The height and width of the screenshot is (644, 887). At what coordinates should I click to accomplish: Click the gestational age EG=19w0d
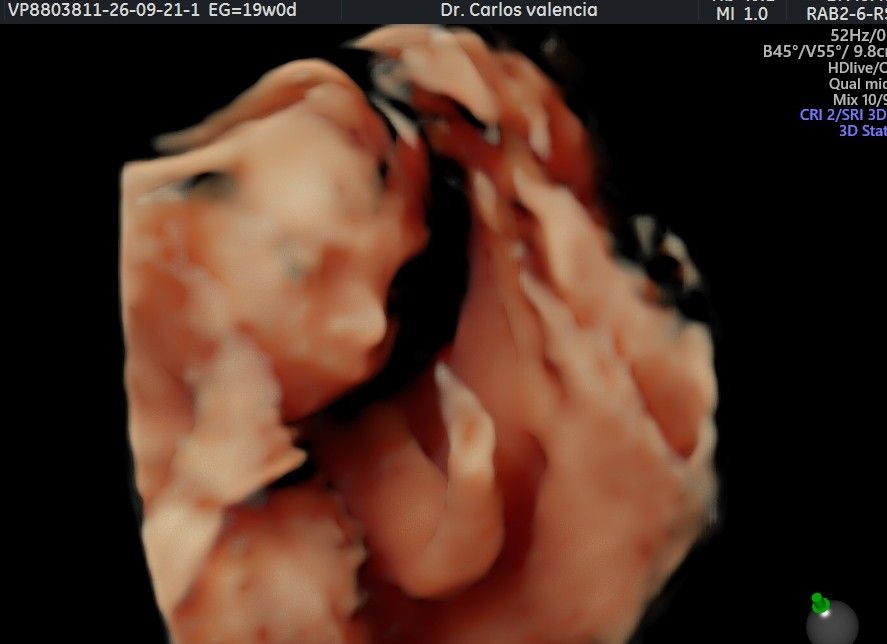[252, 10]
